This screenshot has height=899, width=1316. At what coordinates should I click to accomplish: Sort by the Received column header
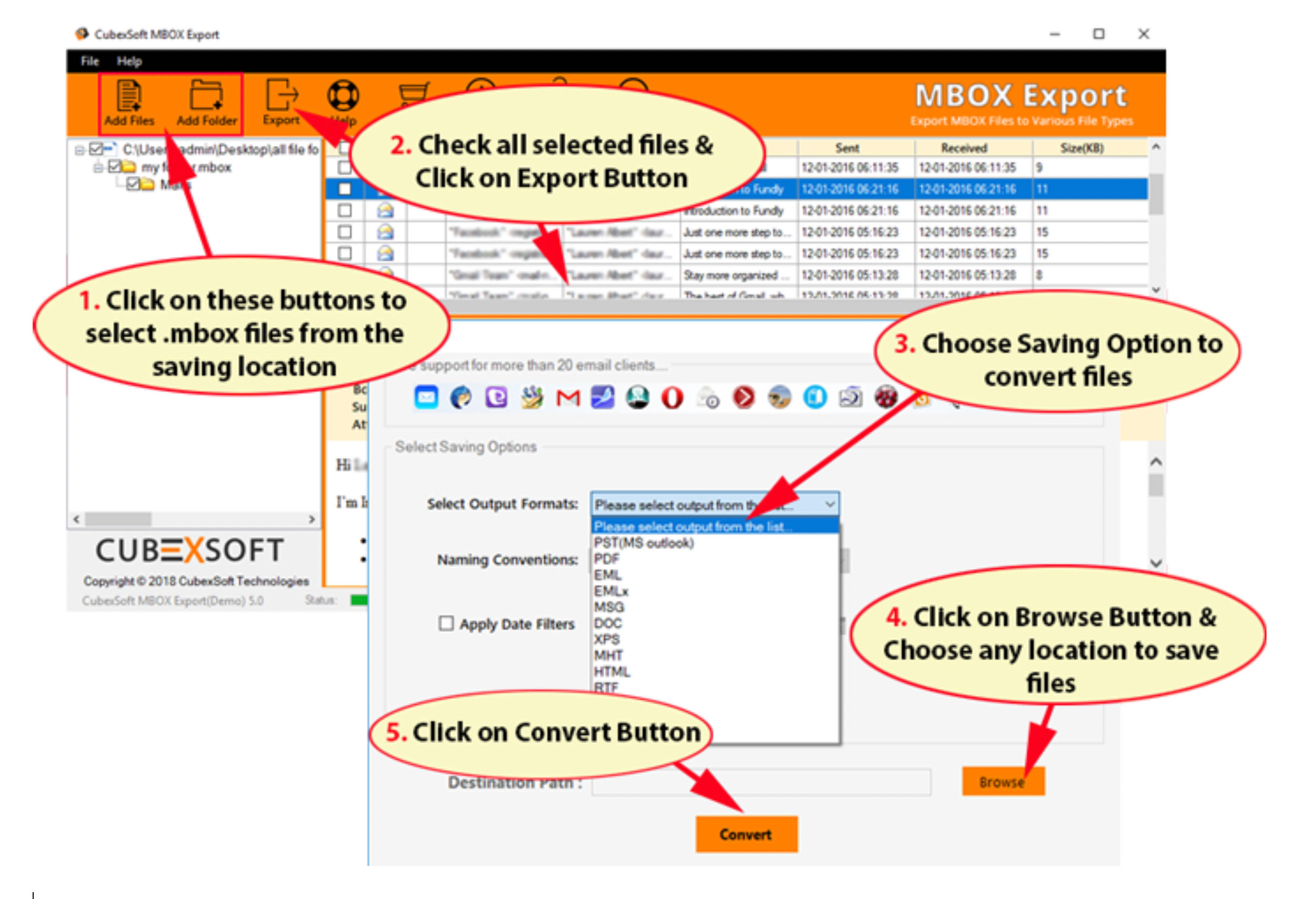(x=973, y=148)
